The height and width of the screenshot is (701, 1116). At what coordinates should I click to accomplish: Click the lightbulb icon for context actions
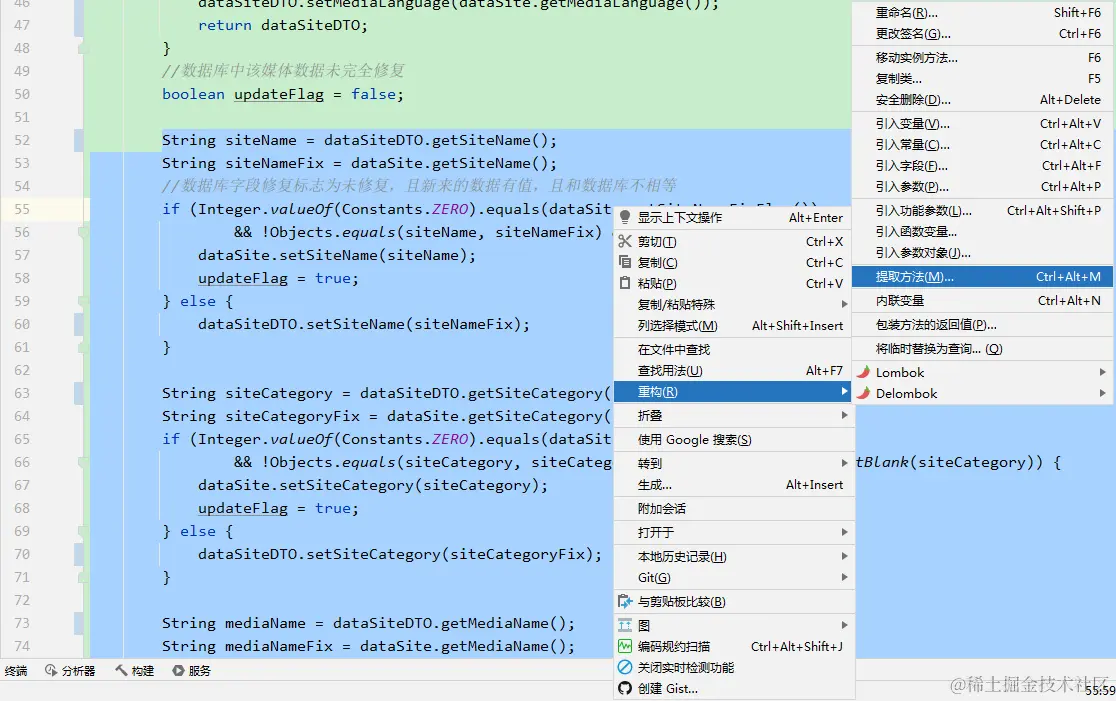[625, 217]
